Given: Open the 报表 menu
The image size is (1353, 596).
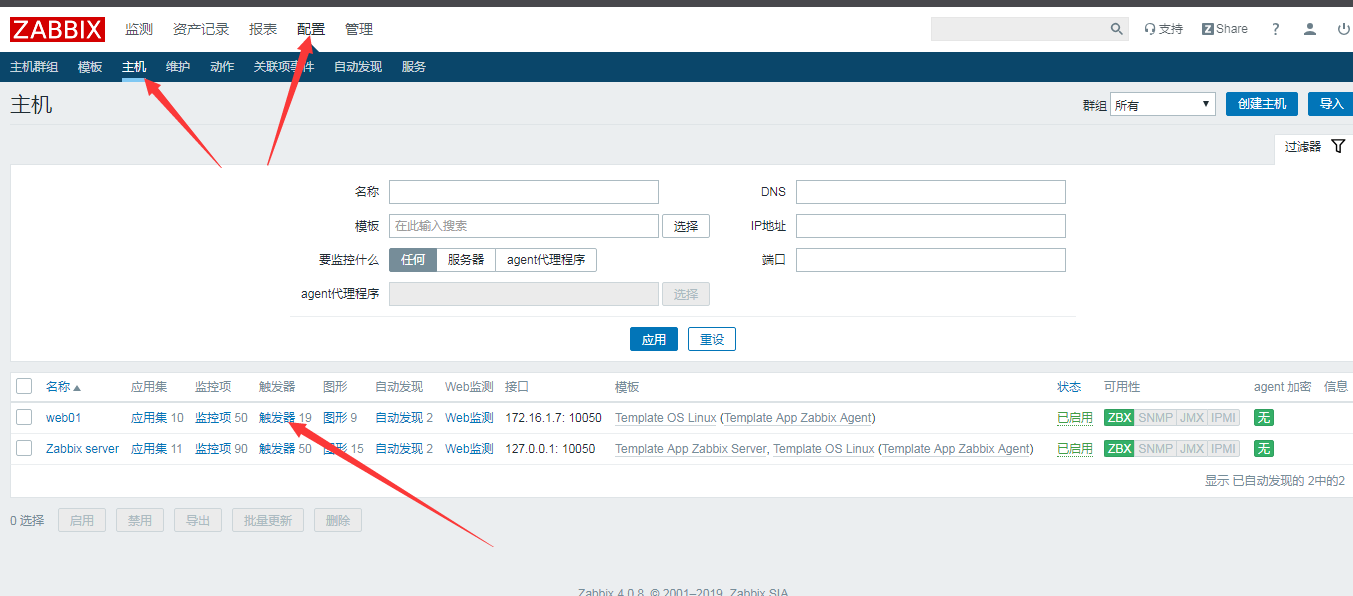Looking at the screenshot, I should 263,29.
